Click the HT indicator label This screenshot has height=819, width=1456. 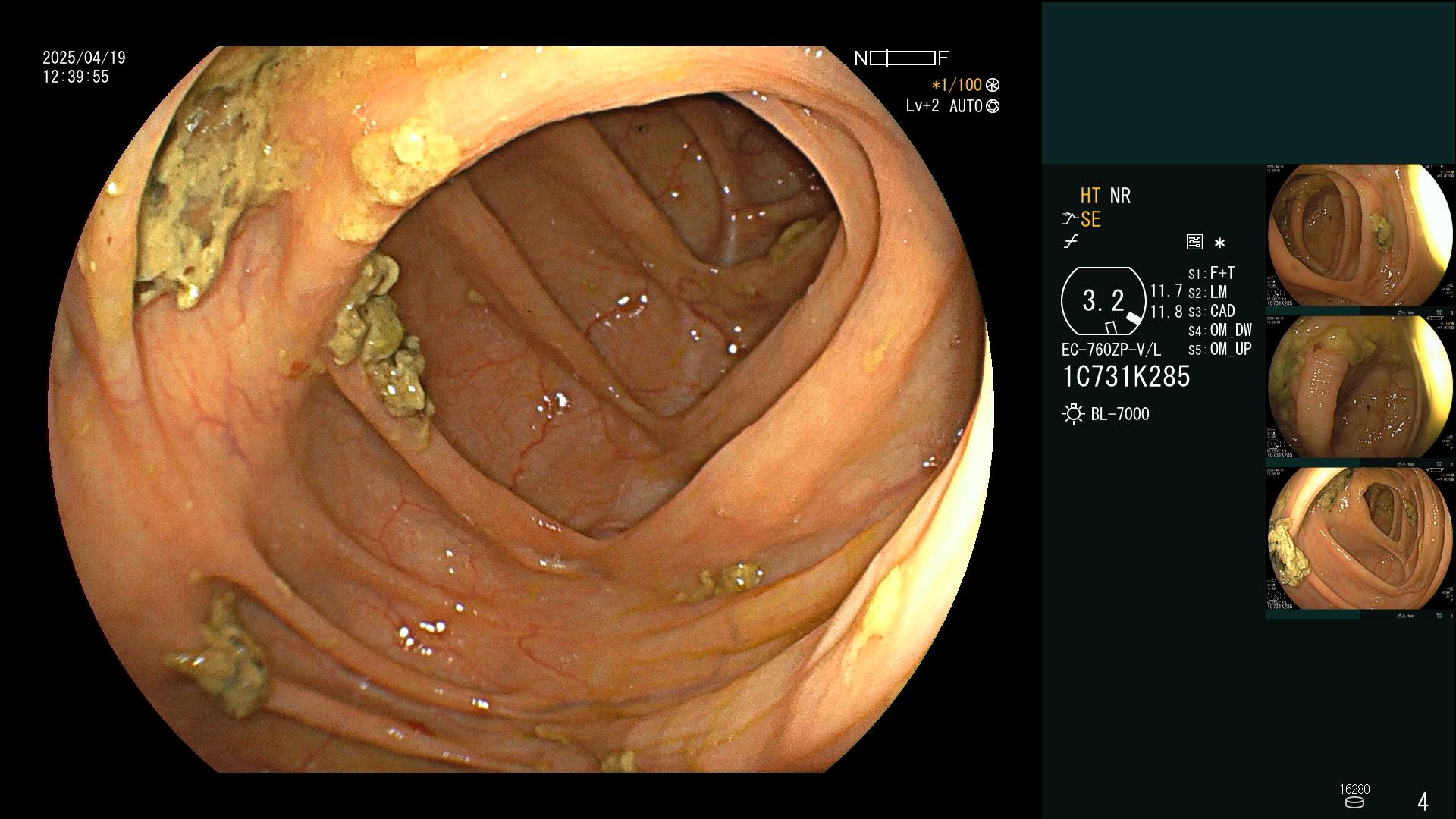[x=1090, y=196]
